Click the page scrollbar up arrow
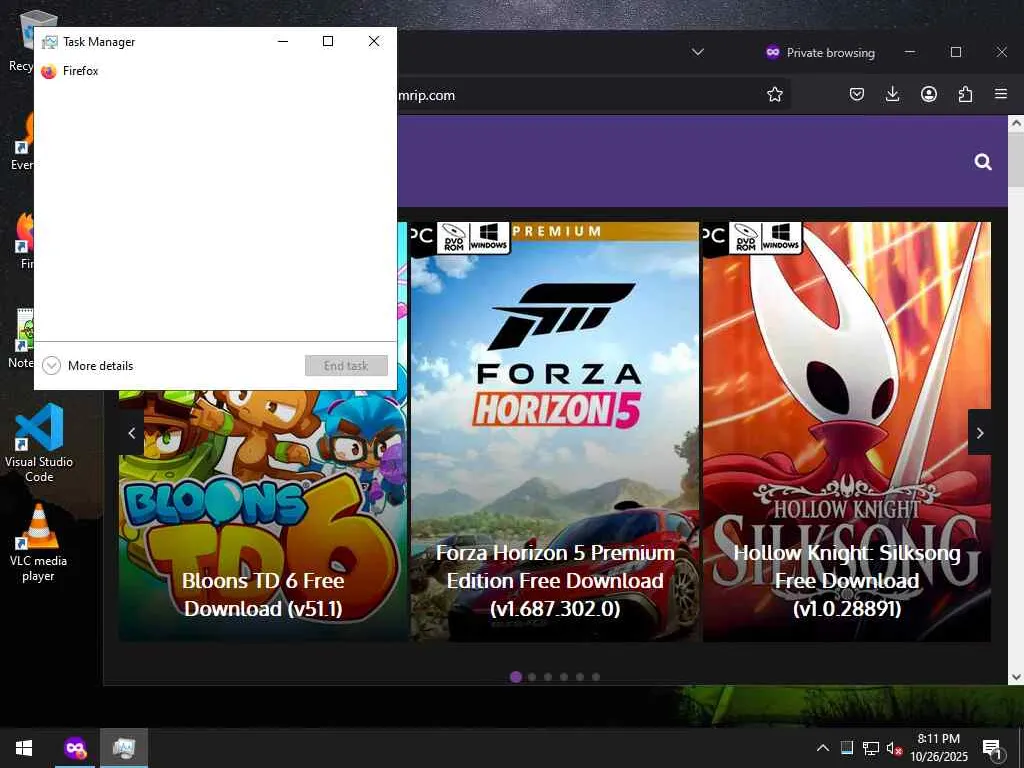This screenshot has height=768, width=1024. coord(1016,123)
